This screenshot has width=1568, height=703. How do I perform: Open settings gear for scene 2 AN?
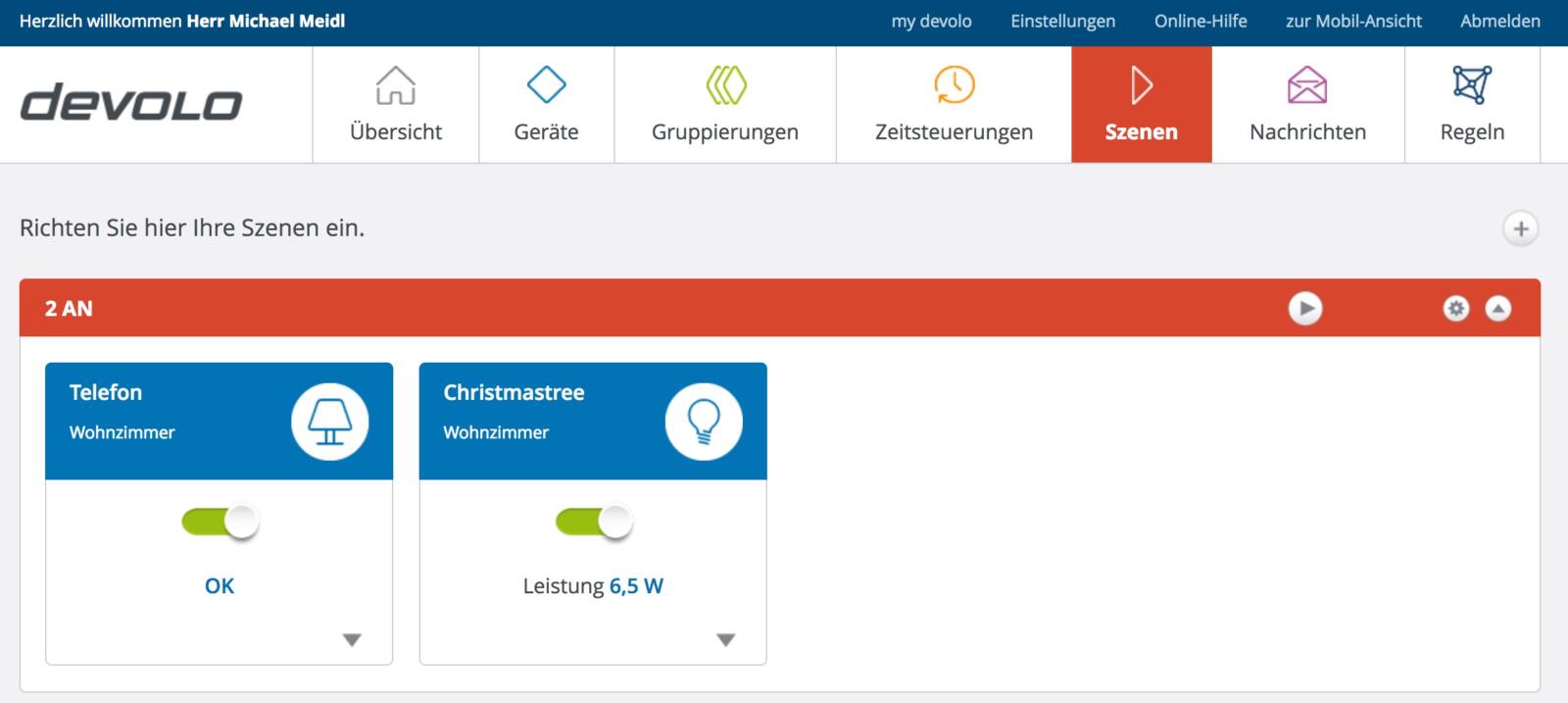1456,309
